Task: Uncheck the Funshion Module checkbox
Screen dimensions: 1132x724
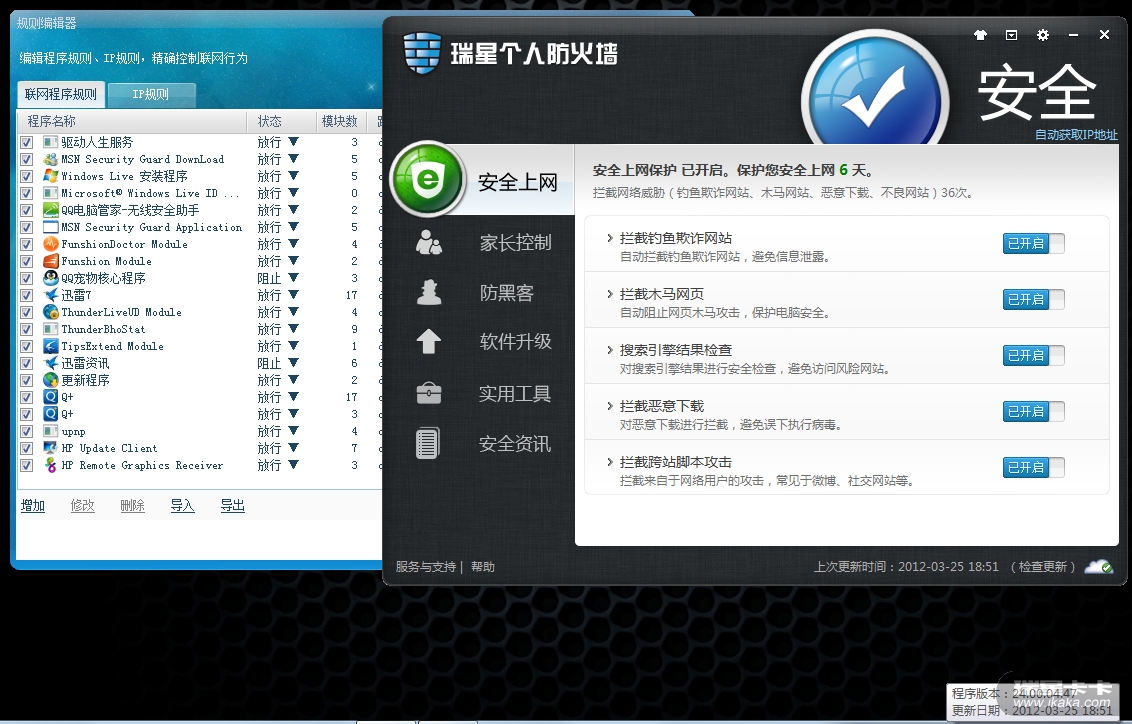Action: tap(26, 261)
